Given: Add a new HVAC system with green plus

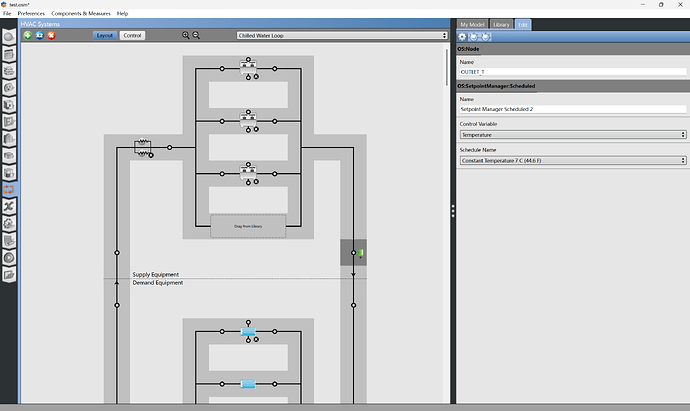Looking at the screenshot, I should point(28,35).
